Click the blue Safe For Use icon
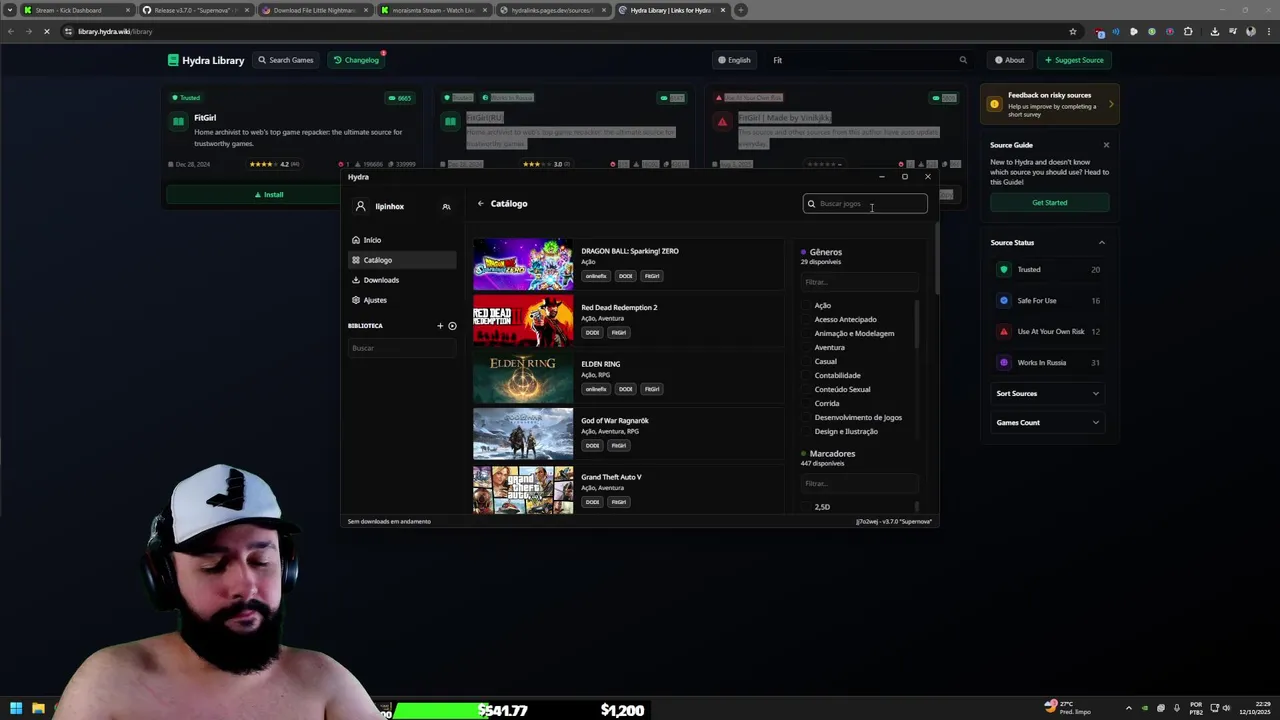Image resolution: width=1280 pixels, height=720 pixels. coord(1004,301)
